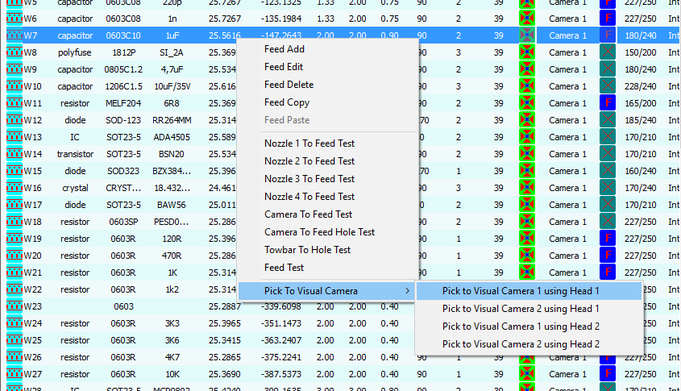Screen dimensions: 681x391
Task: Click 150/200 value in row W8
Action: pyautogui.click(x=640, y=53)
